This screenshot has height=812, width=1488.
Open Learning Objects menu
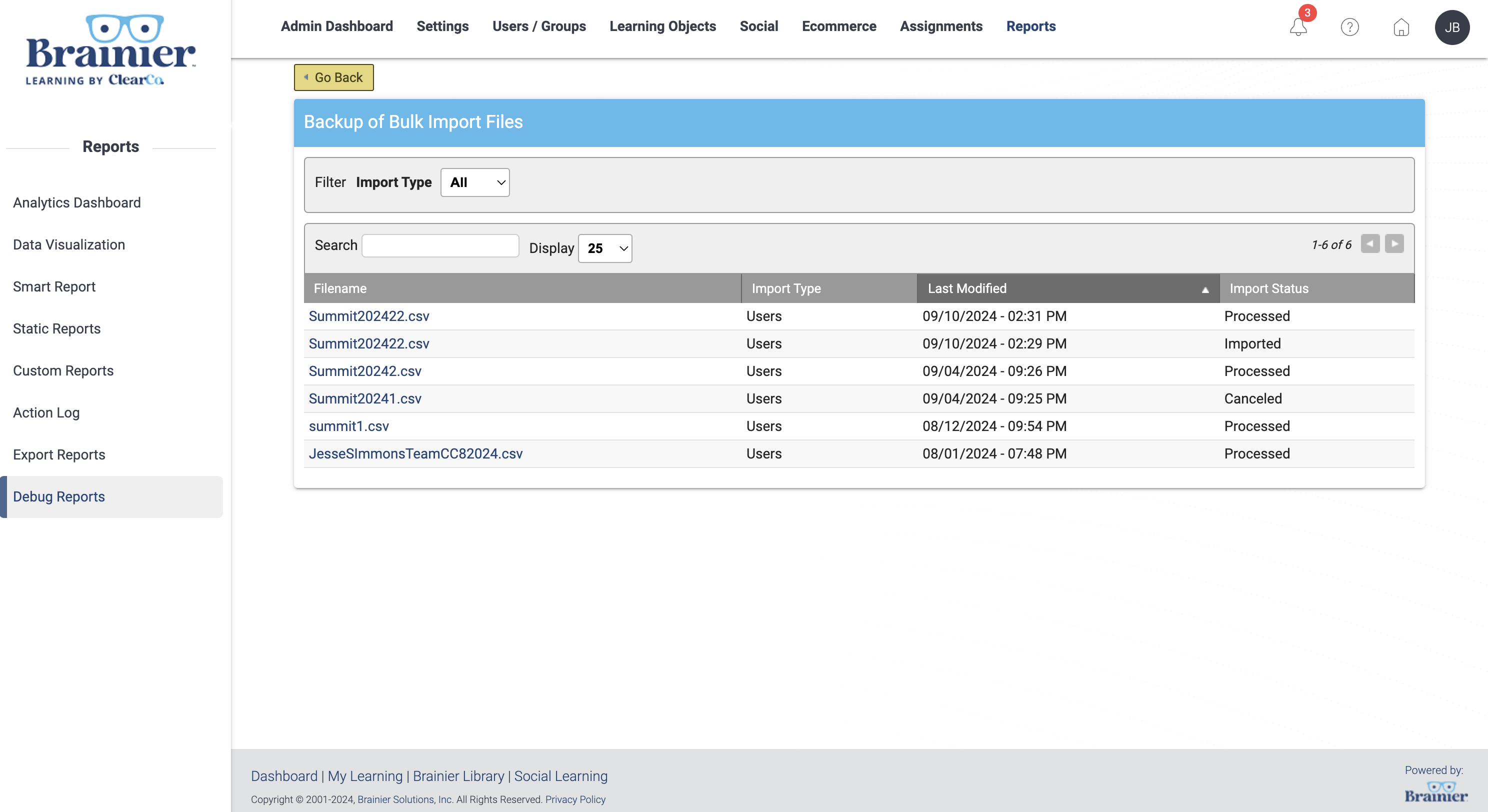click(662, 26)
